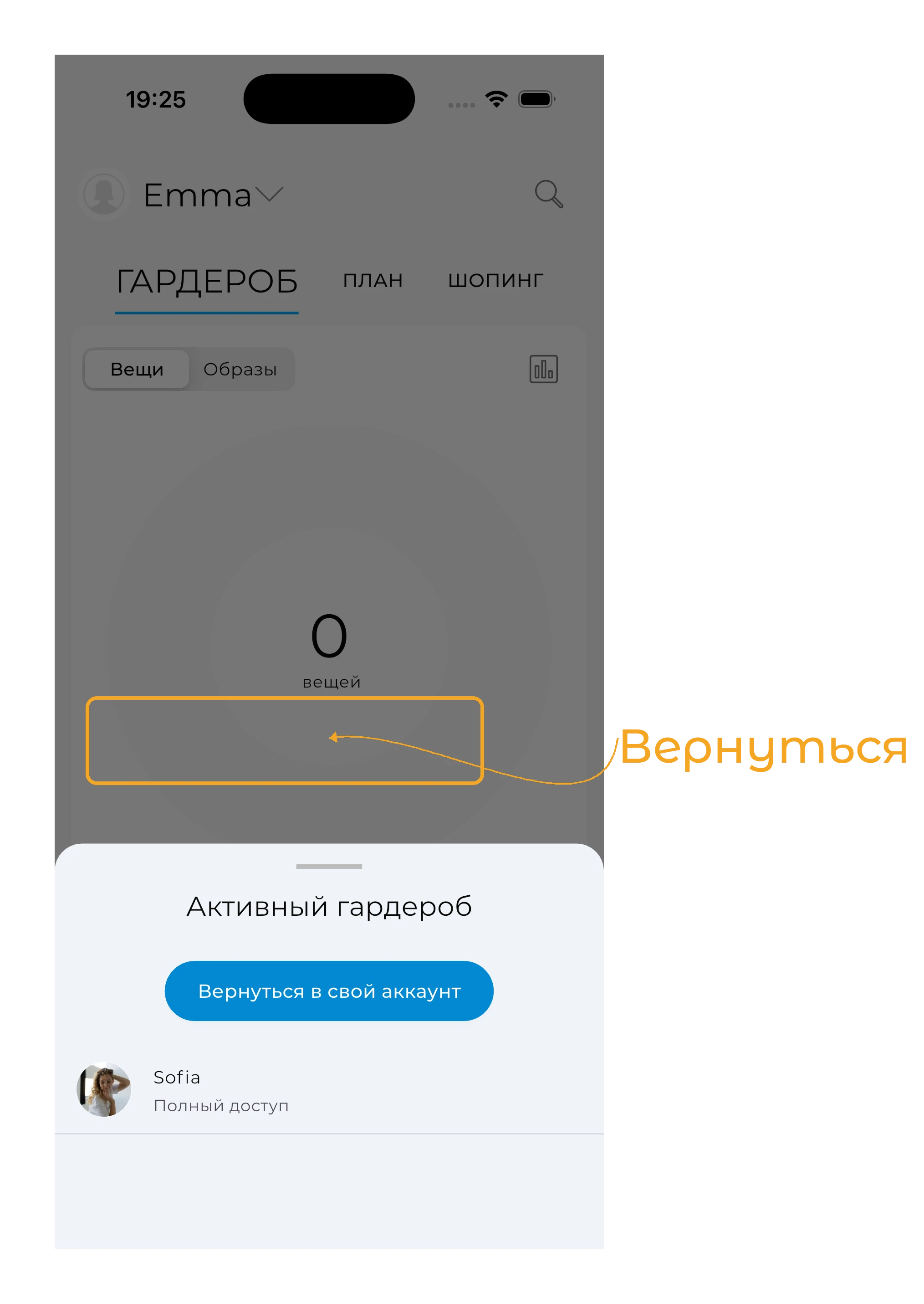The width and height of the screenshot is (924, 1304).
Task: Tap Sofia's profile photo
Action: tap(103, 1089)
